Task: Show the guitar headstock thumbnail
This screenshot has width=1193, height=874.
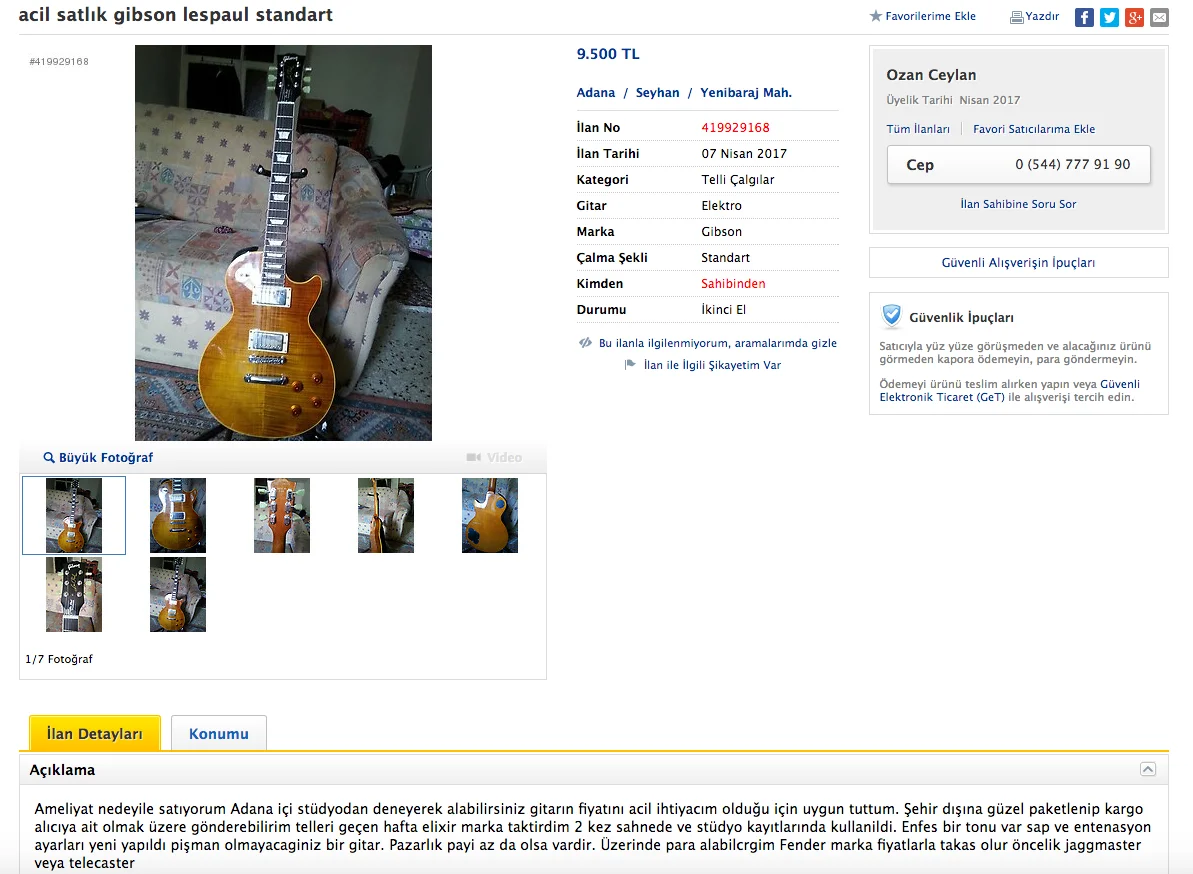Action: [x=74, y=594]
